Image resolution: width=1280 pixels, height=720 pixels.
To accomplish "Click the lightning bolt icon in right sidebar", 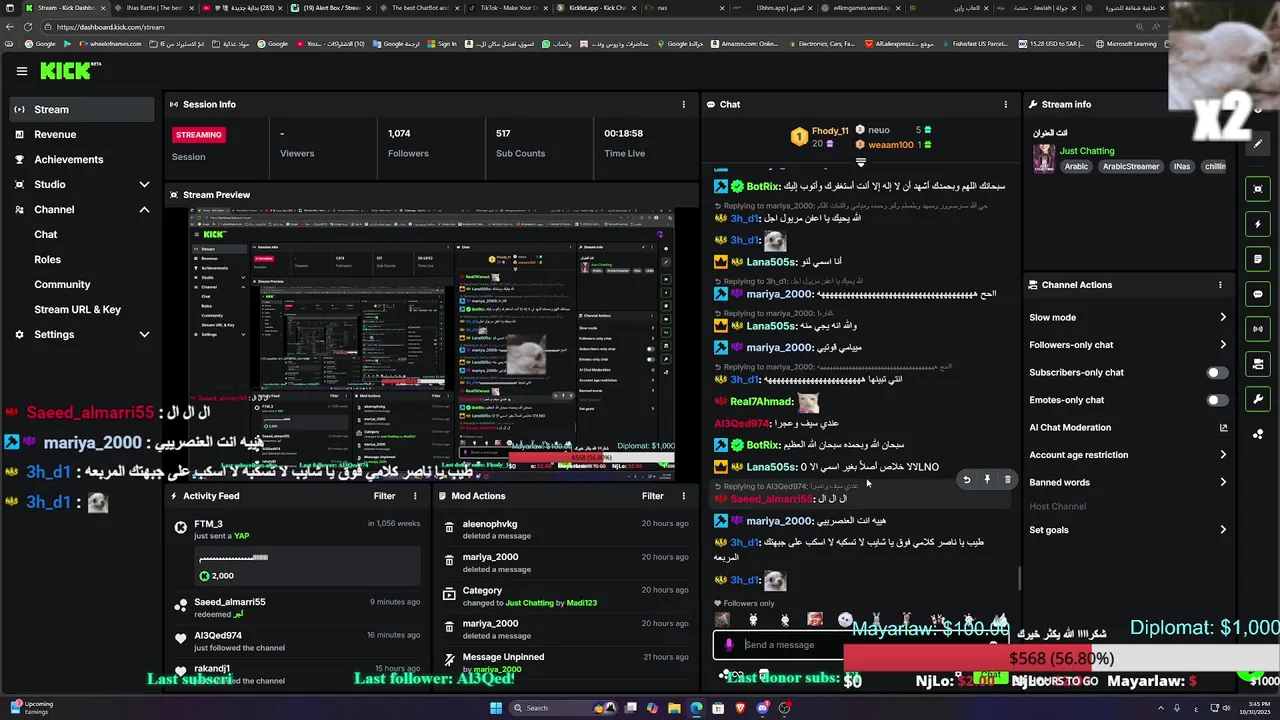I will 1258,224.
